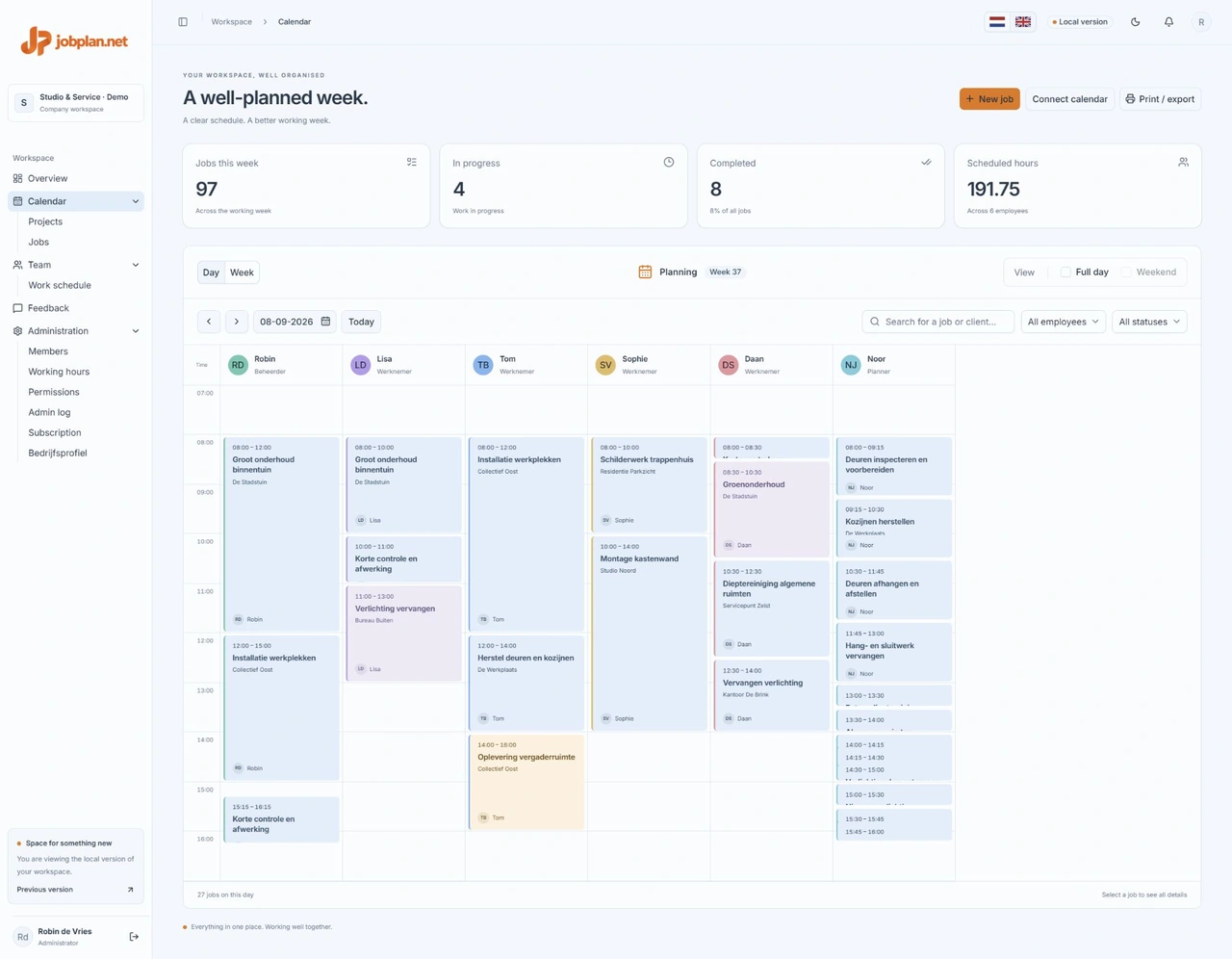
Task: Open the date picker calendar icon
Action: (325, 322)
